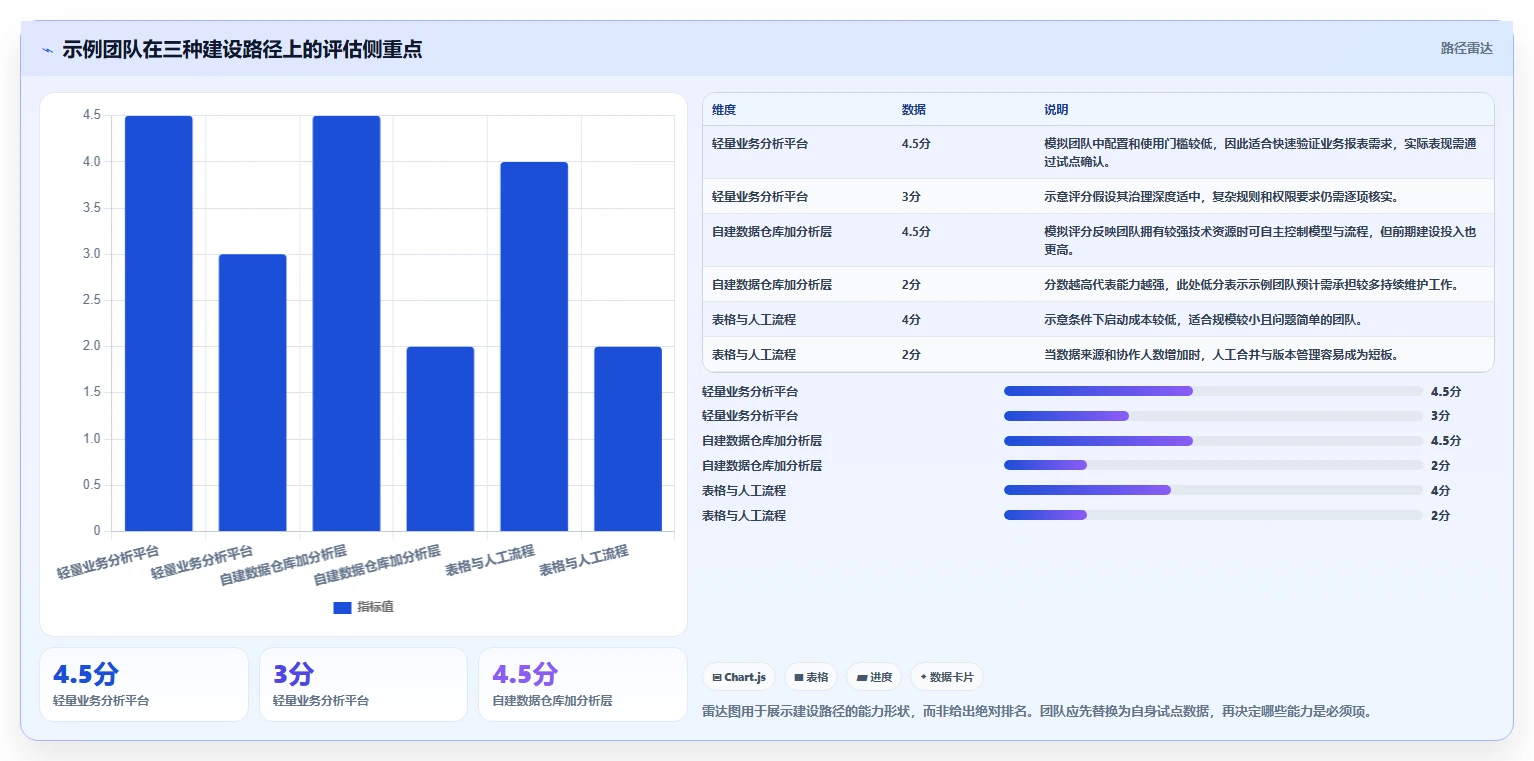
Task: Click the 表格 chip
Action: click(811, 677)
